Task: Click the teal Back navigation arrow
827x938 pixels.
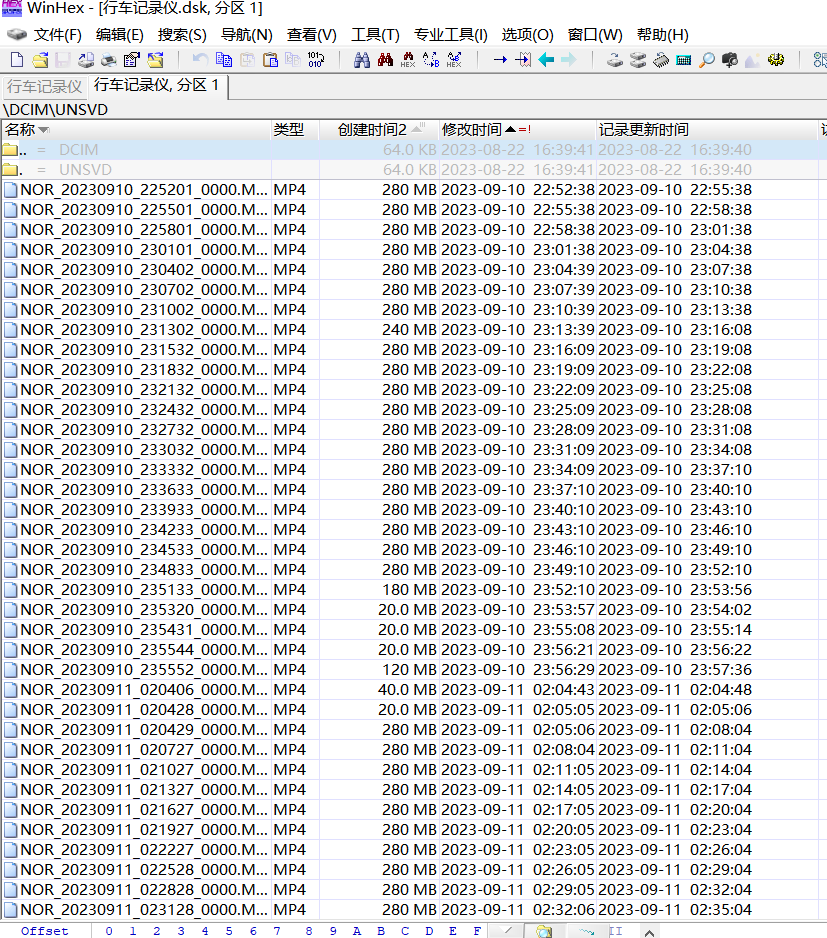Action: pyautogui.click(x=546, y=60)
